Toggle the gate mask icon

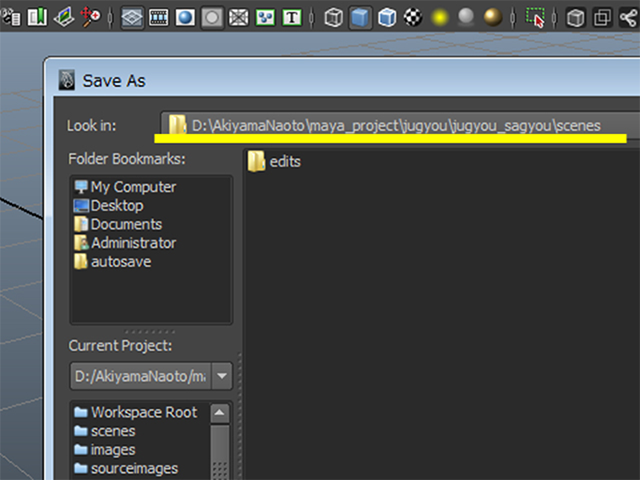pos(212,17)
